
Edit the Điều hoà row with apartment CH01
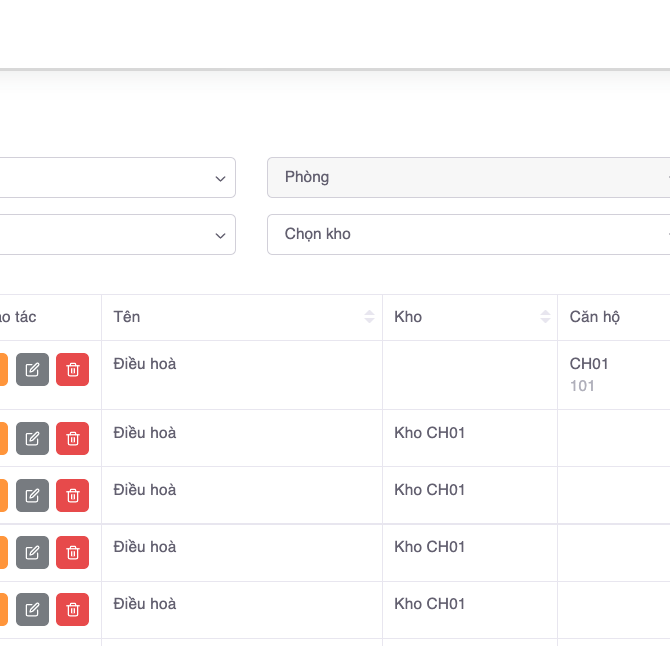[x=32, y=370]
